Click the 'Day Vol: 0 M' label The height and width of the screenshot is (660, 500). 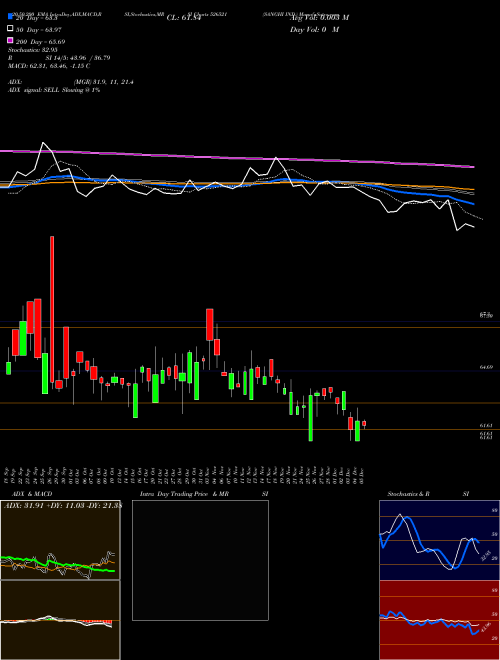[x=315, y=29]
